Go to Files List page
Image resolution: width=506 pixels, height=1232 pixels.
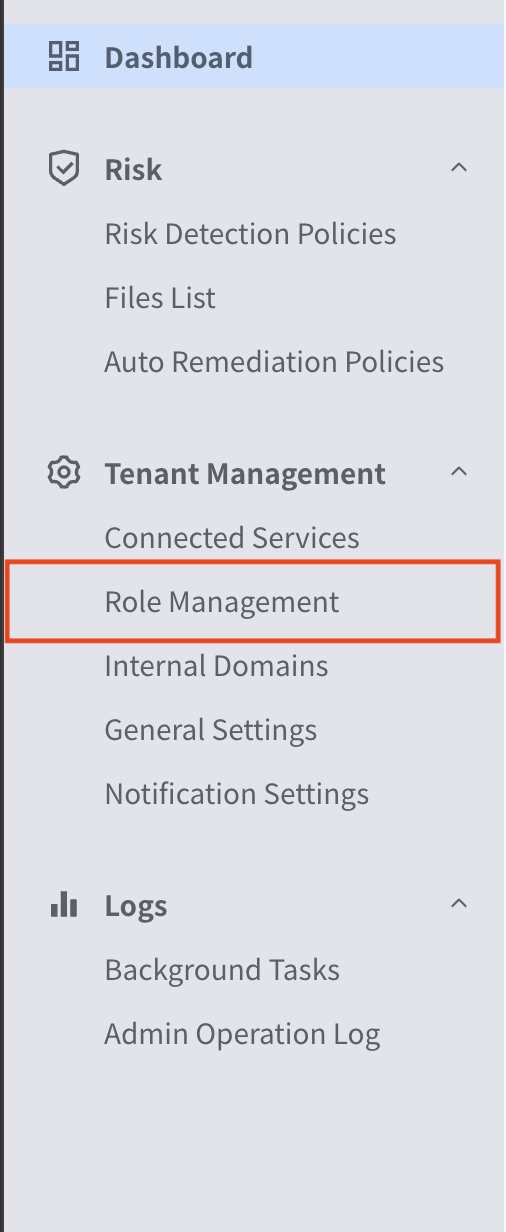160,298
